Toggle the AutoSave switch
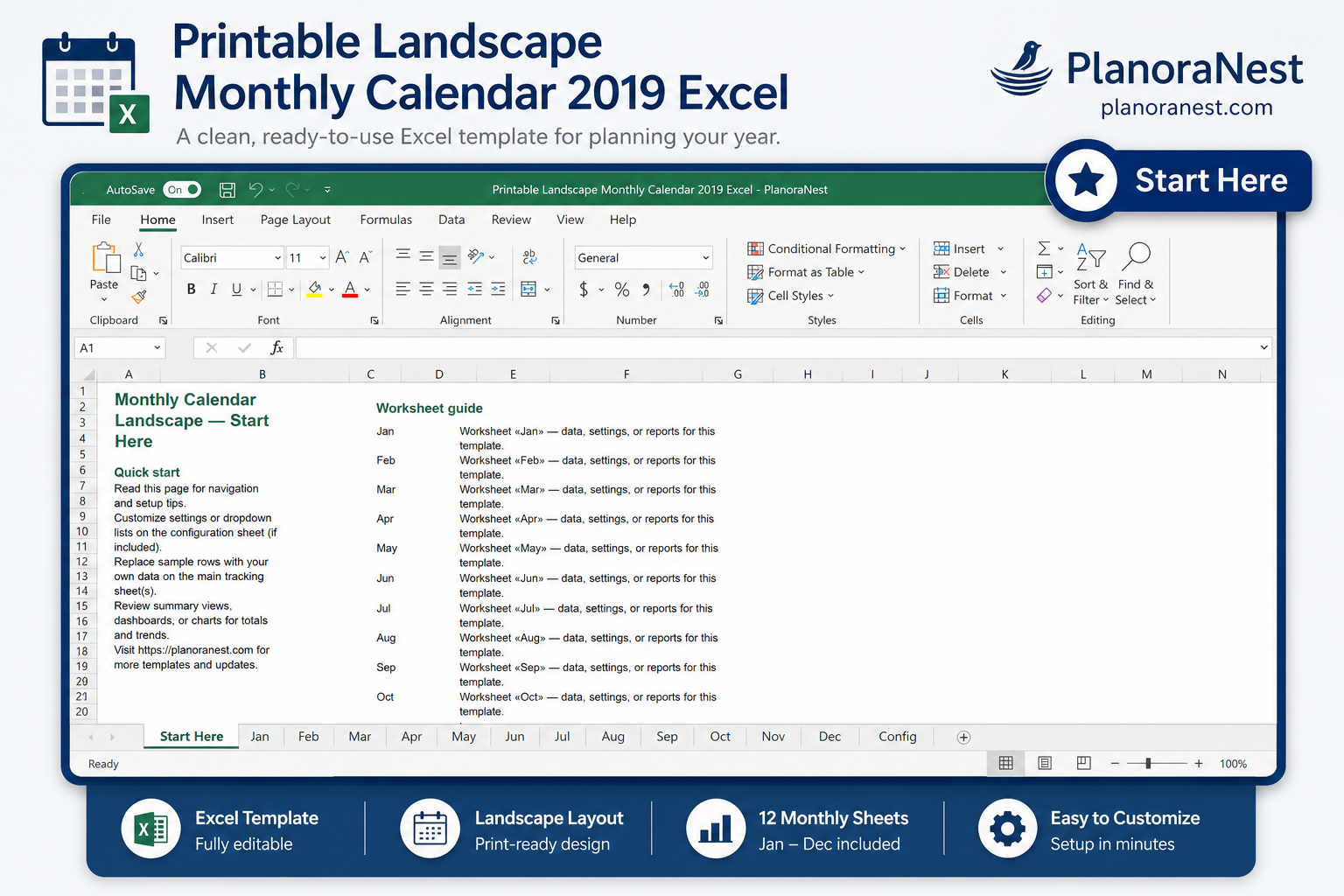 point(182,190)
